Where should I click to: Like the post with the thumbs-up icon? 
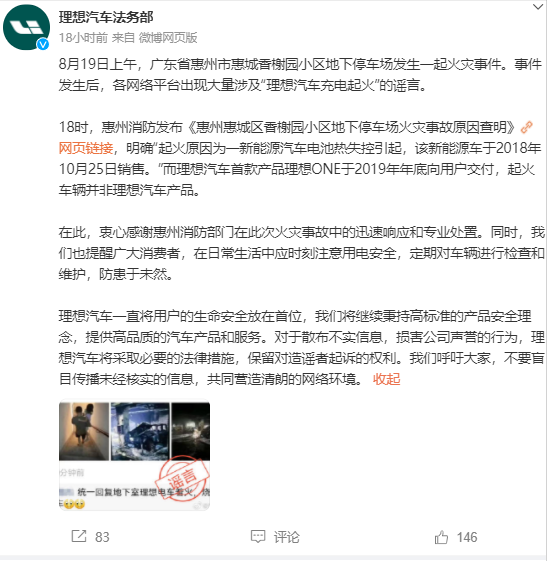pyautogui.click(x=441, y=537)
